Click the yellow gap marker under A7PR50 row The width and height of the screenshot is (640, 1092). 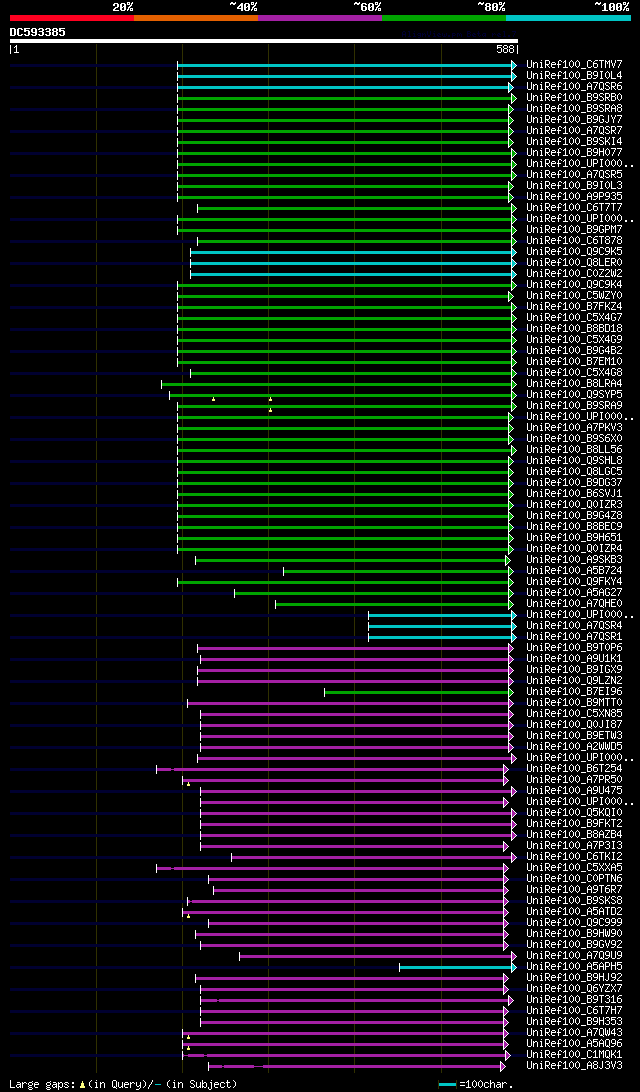[x=188, y=784]
